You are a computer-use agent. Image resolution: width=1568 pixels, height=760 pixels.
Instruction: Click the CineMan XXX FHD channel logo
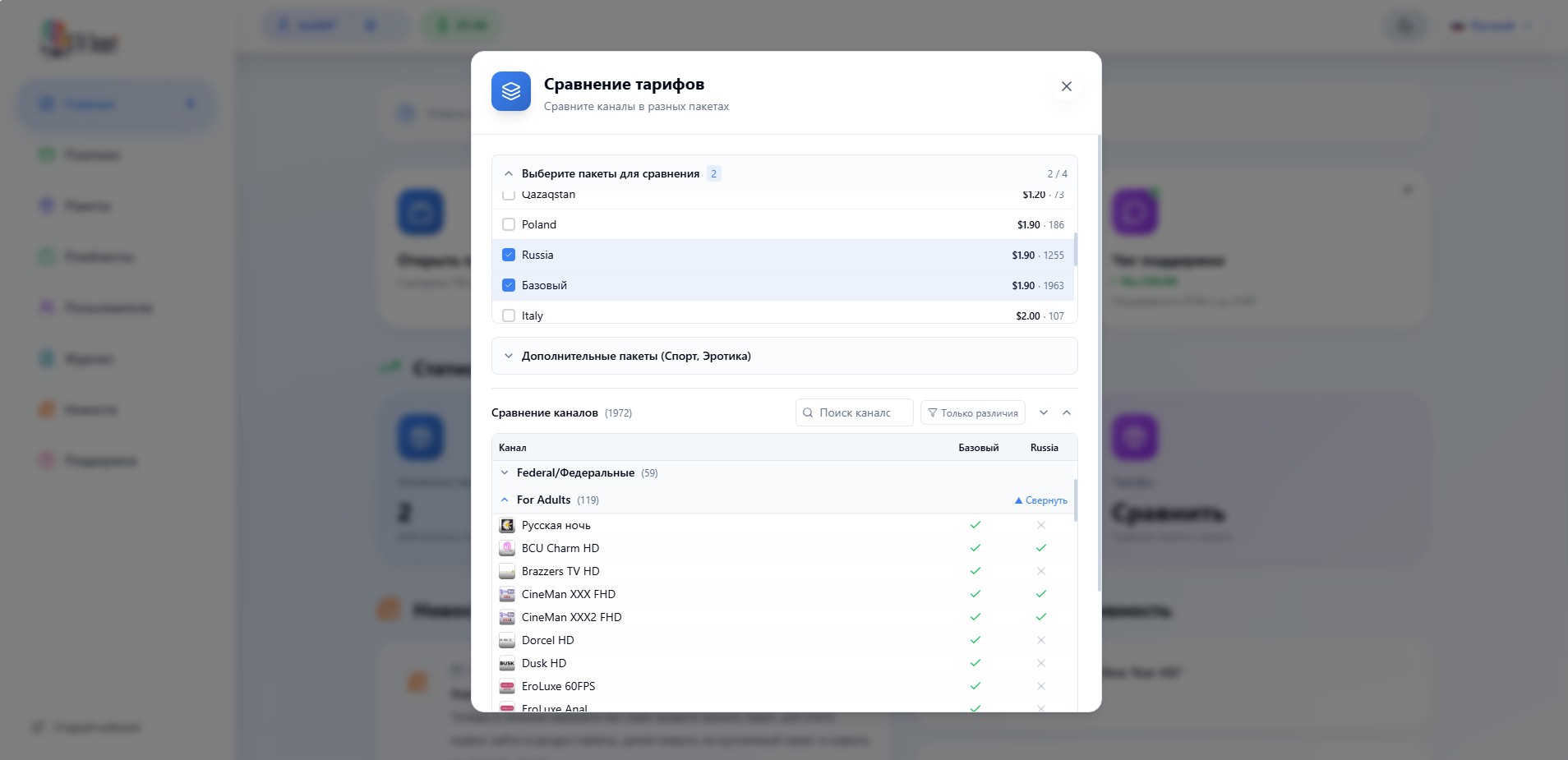coord(507,594)
